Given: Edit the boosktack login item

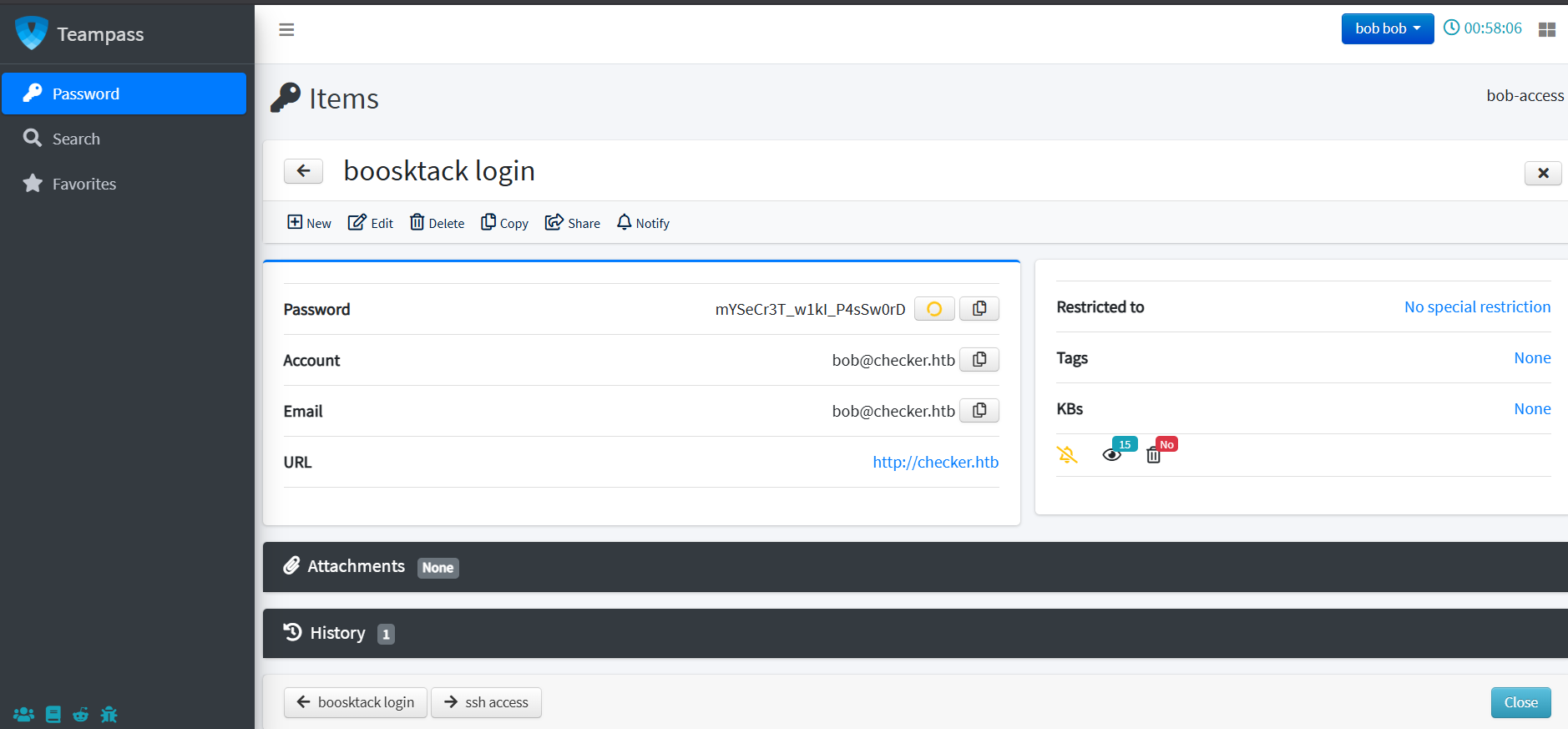Looking at the screenshot, I should [371, 223].
